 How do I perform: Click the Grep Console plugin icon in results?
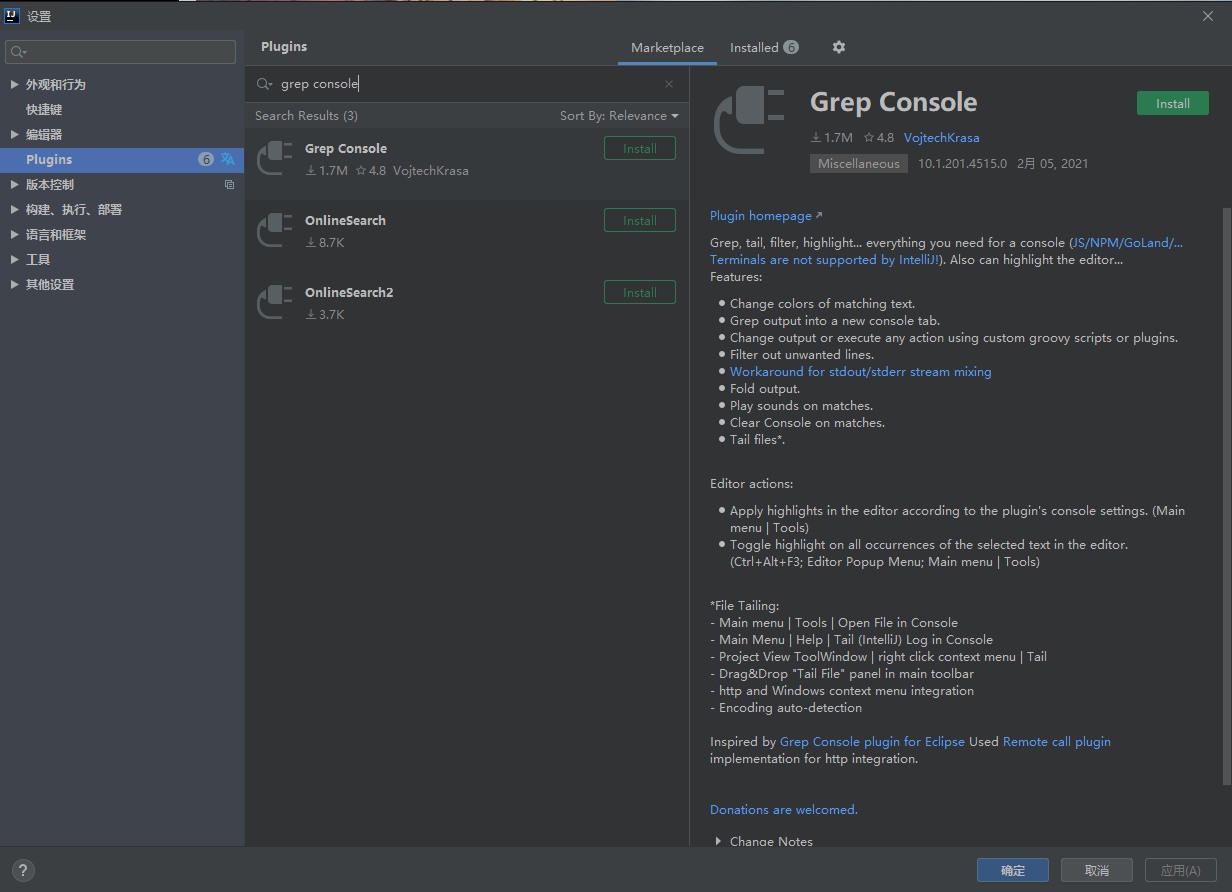274,159
